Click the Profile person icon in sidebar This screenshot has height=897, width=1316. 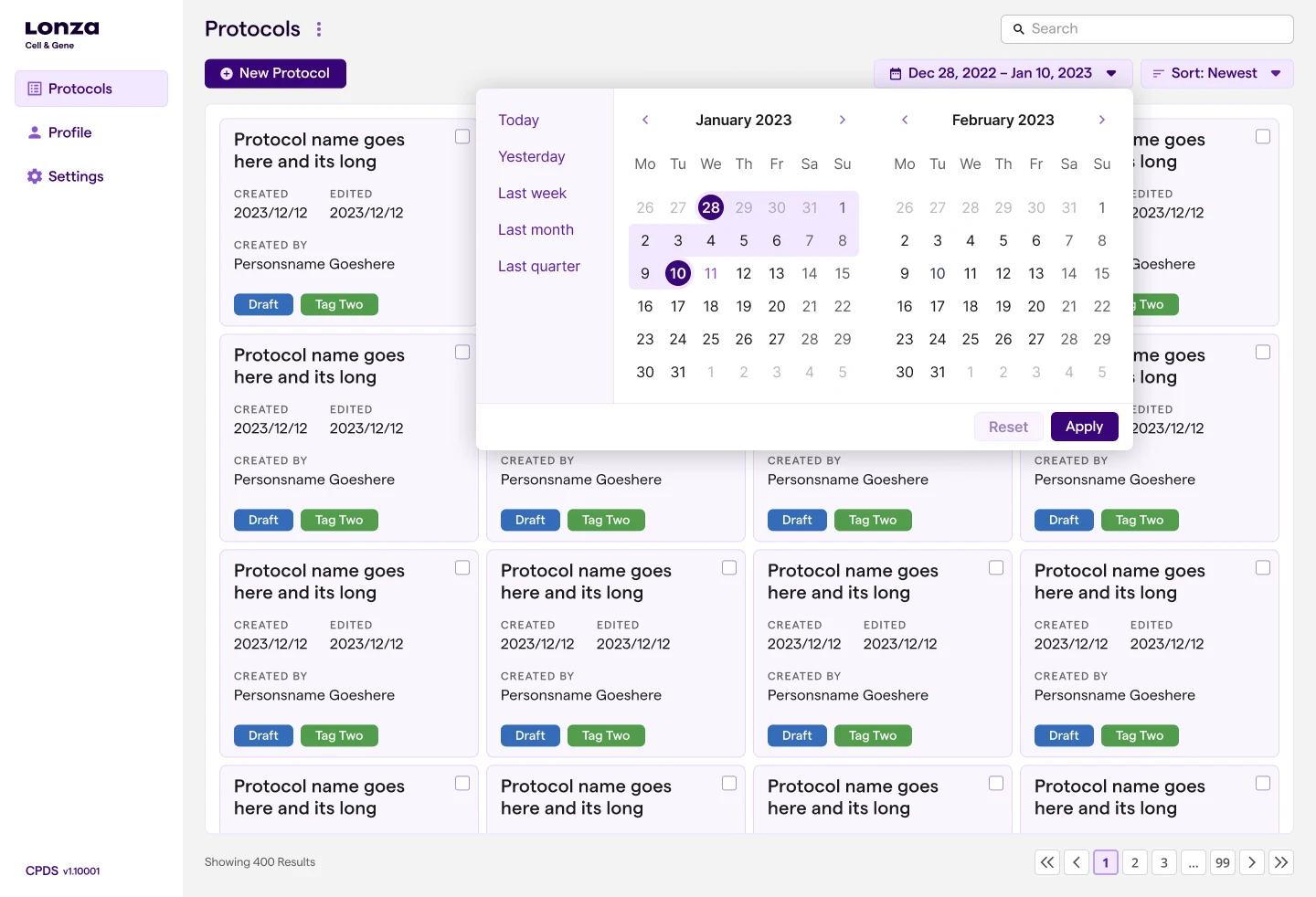click(x=35, y=132)
